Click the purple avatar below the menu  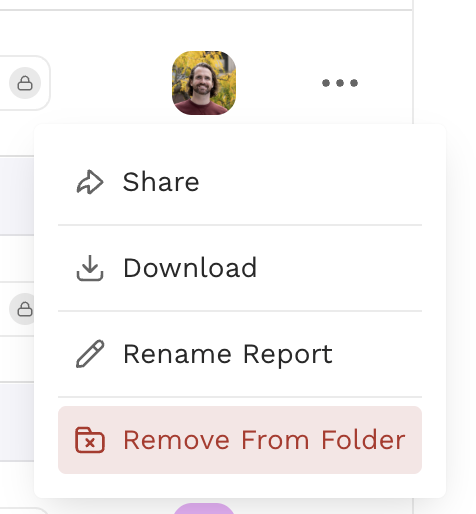tap(204, 509)
